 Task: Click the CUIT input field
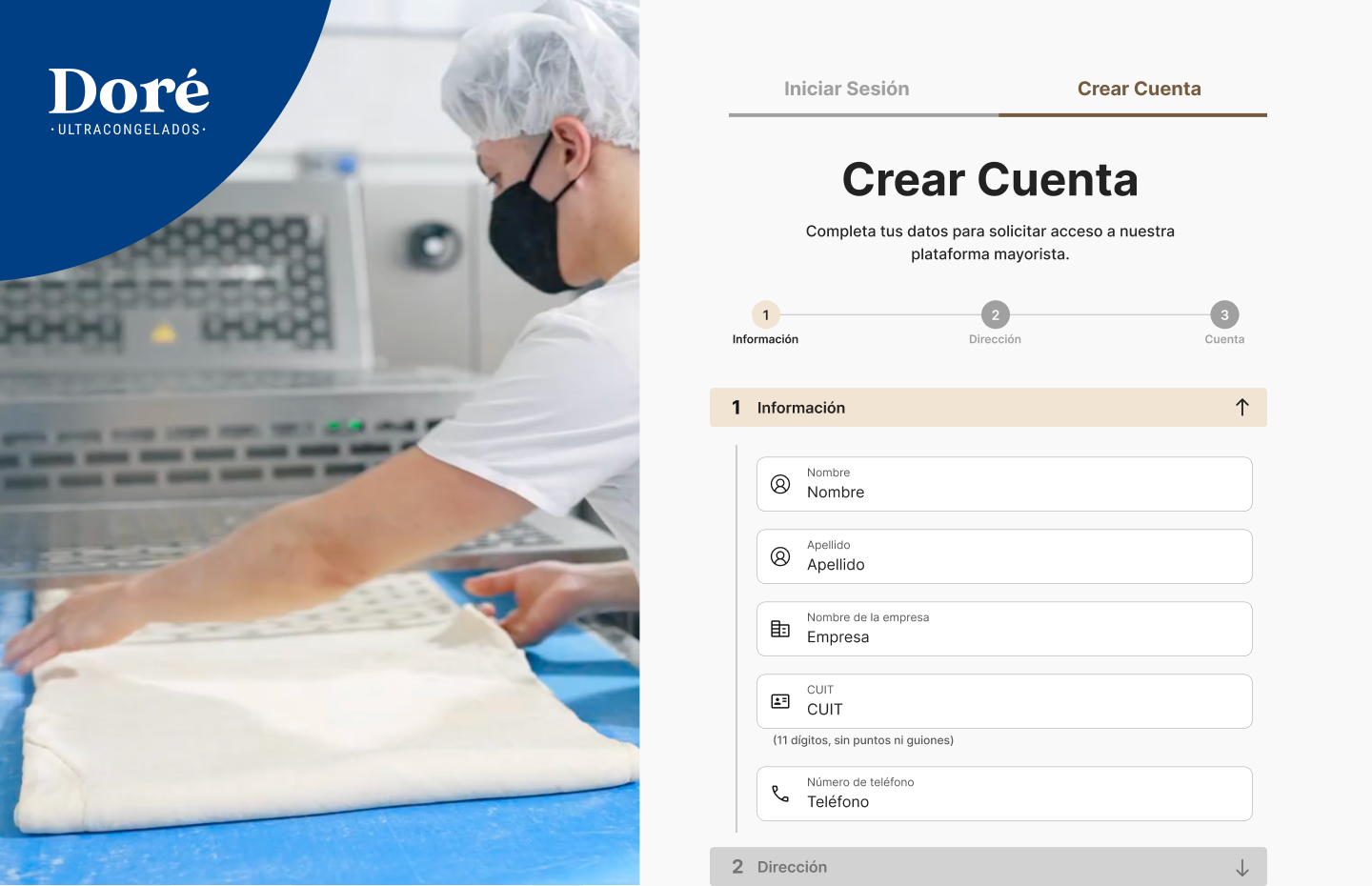[x=1019, y=709]
